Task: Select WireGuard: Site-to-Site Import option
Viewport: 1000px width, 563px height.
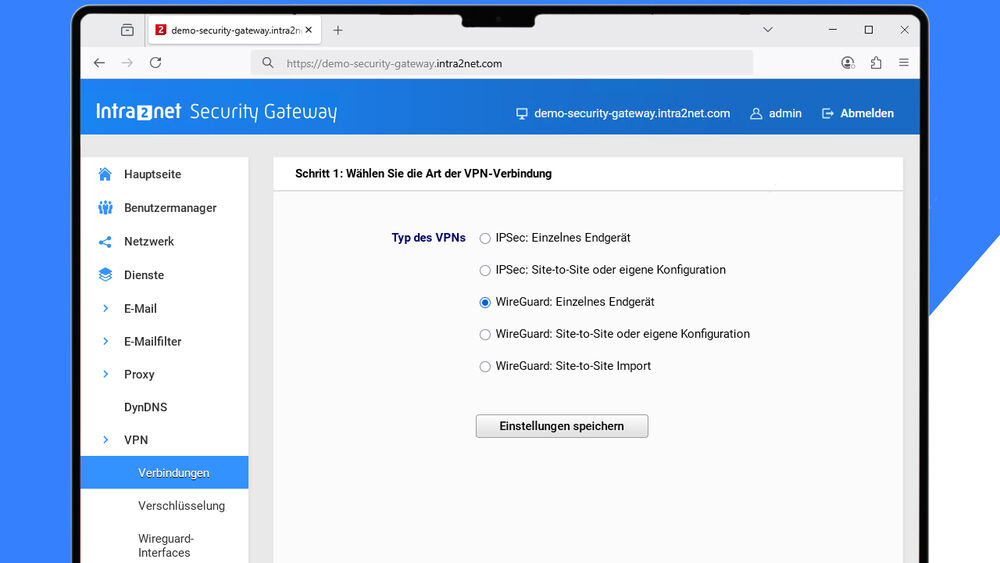Action: [486, 367]
